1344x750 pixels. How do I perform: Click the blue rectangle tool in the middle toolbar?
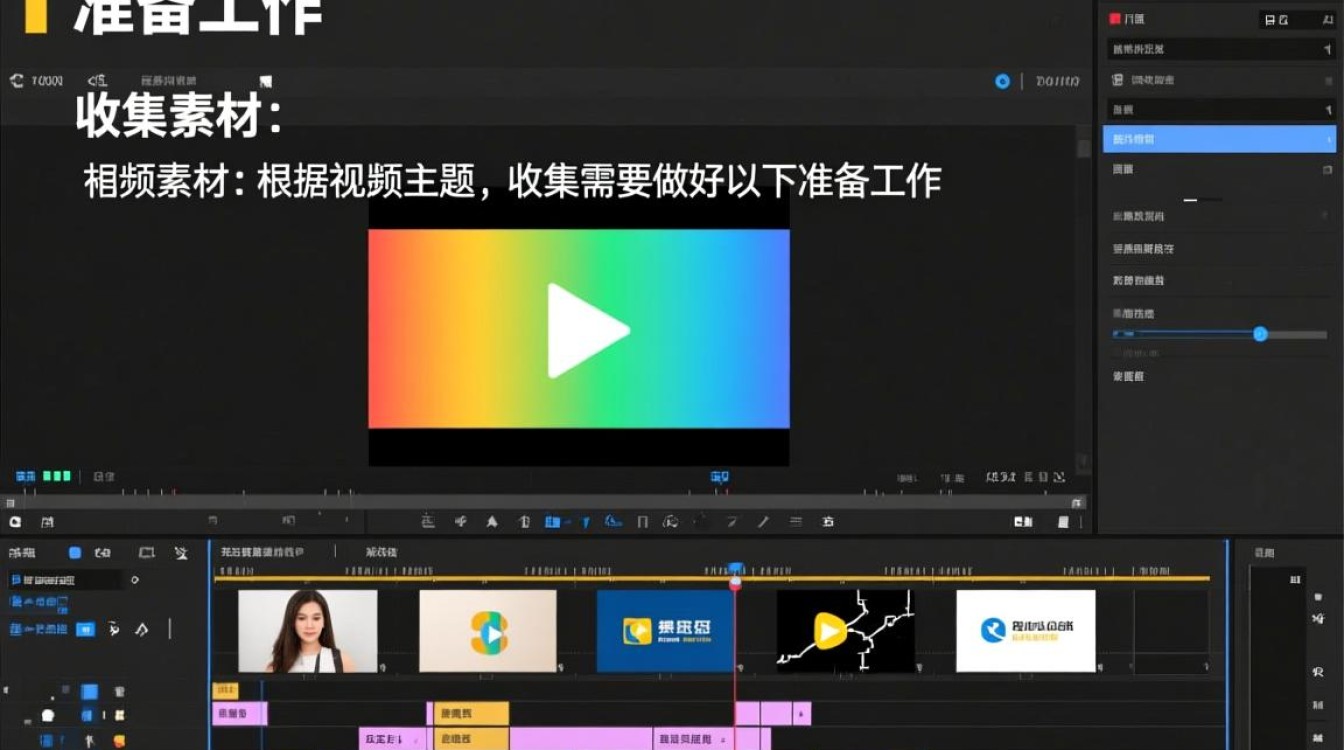pos(552,521)
